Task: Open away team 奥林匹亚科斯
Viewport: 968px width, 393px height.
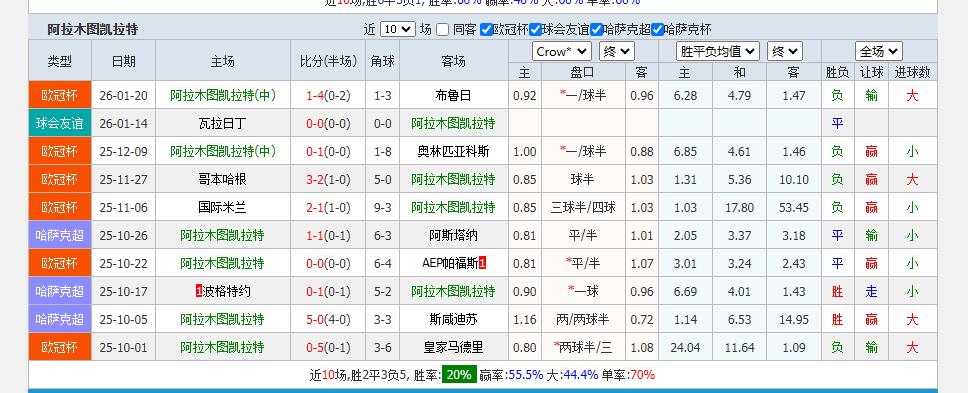Action: tap(453, 151)
